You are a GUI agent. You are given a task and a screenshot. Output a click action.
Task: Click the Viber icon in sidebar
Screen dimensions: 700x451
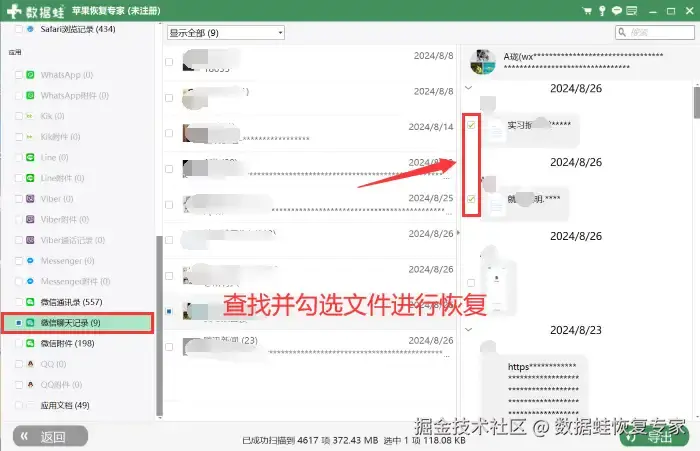(30, 199)
